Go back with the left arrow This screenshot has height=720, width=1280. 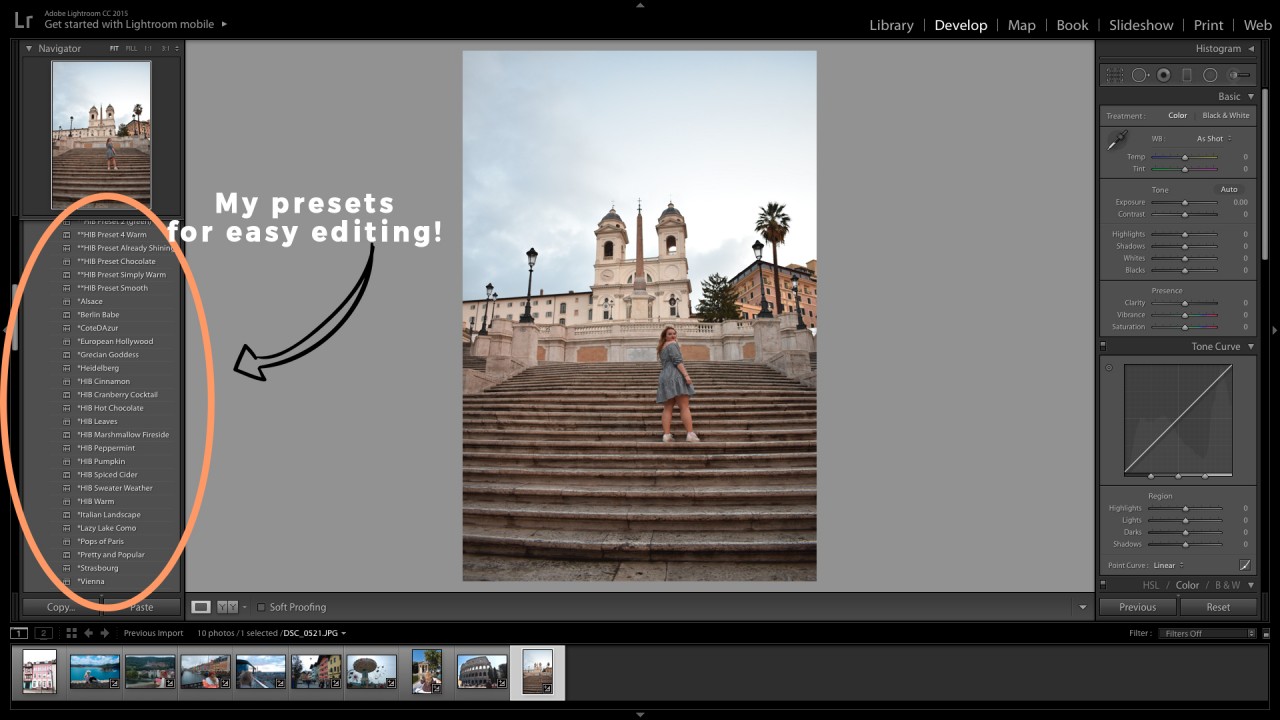pyautogui.click(x=88, y=633)
